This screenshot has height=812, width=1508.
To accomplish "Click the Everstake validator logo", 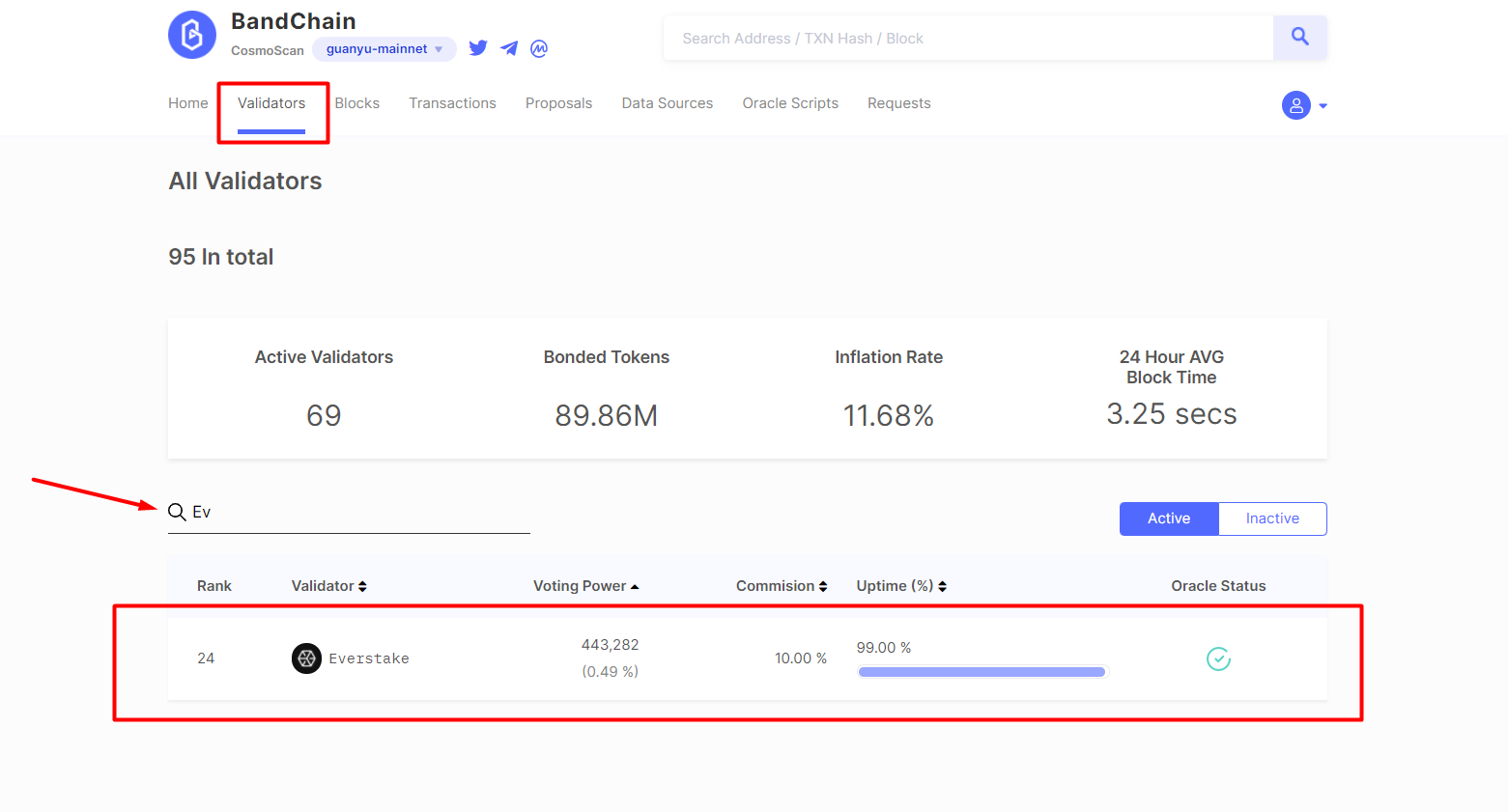I will point(306,658).
